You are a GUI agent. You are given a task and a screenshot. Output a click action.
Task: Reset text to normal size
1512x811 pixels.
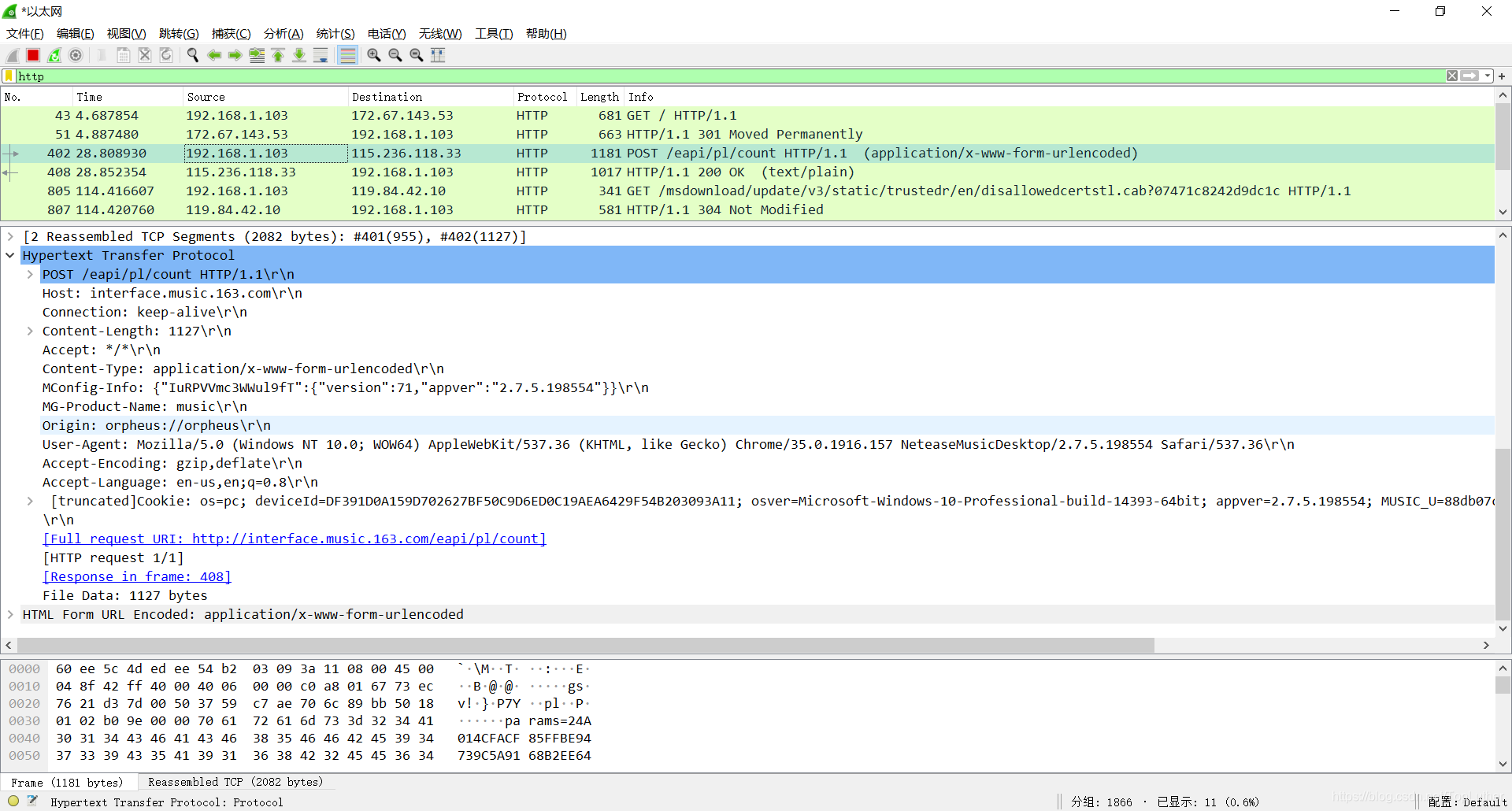click(417, 55)
